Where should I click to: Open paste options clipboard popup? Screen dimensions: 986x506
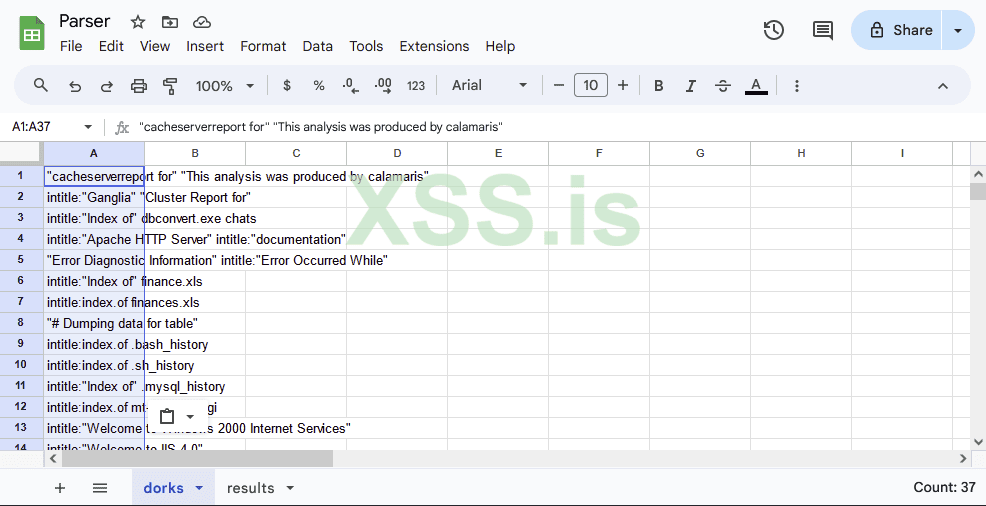177,416
